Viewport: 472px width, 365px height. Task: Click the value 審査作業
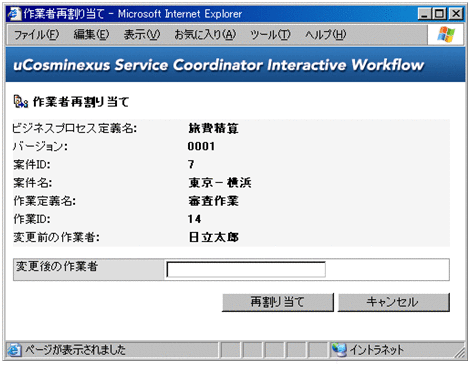click(x=213, y=201)
